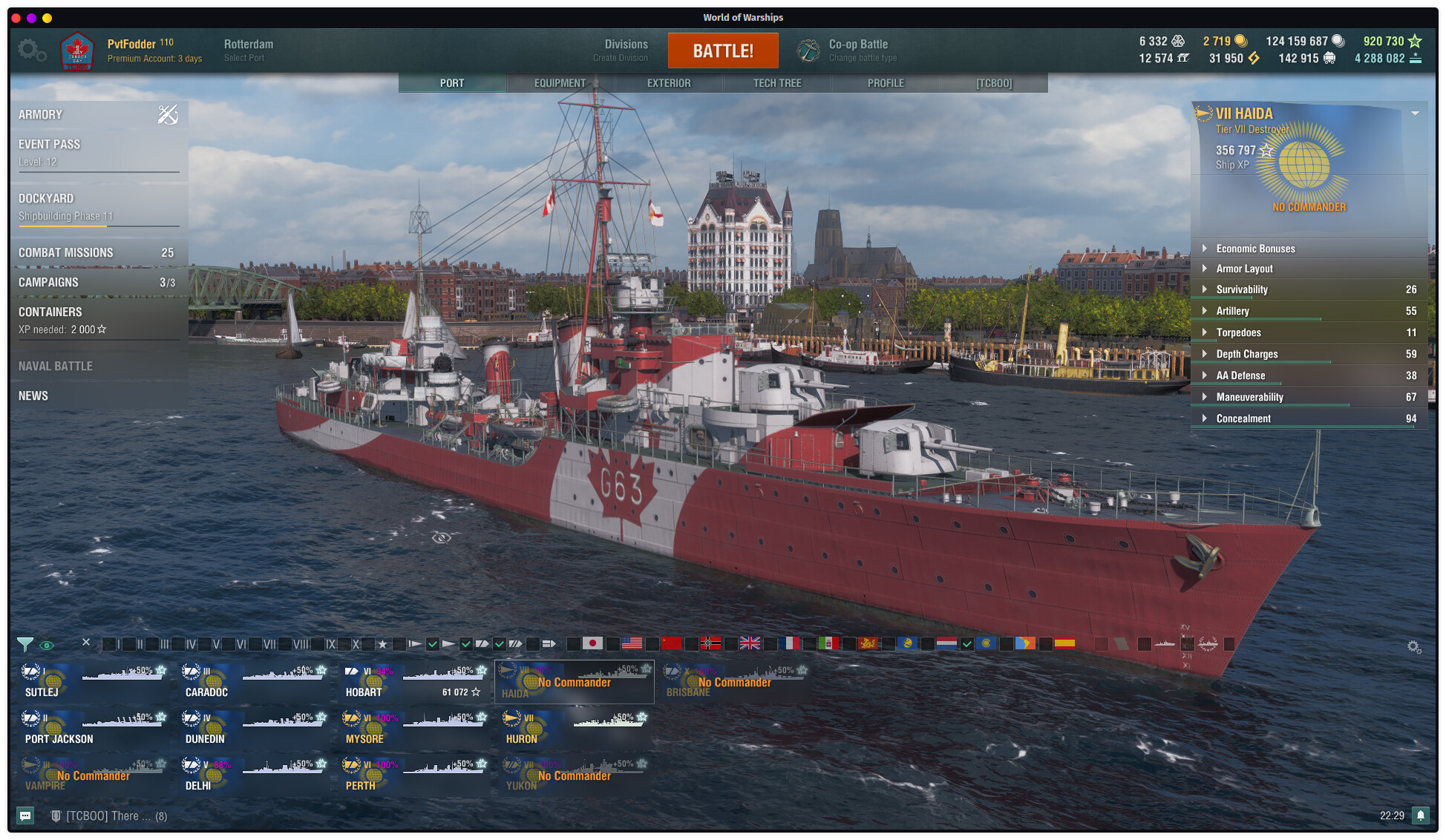
Task: Check the Tier VII filter checkbox
Action: pyautogui.click(x=255, y=644)
